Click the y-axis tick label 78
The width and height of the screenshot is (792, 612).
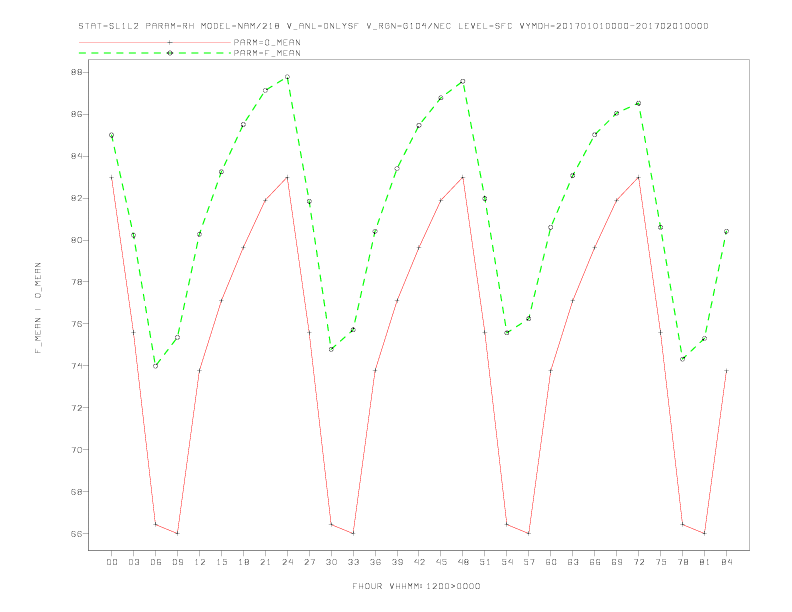(x=76, y=282)
